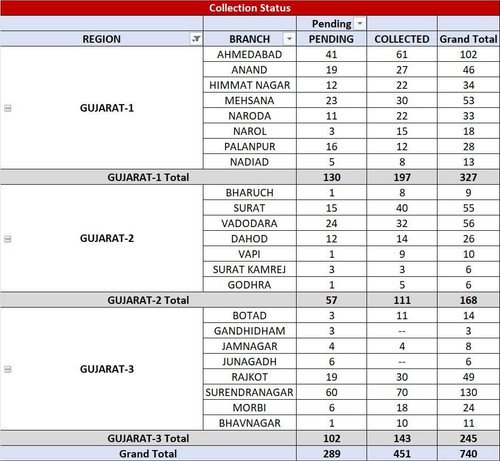Screen dimensions: 500x461
Task: Select the NARODA branch cell
Action: [250, 116]
